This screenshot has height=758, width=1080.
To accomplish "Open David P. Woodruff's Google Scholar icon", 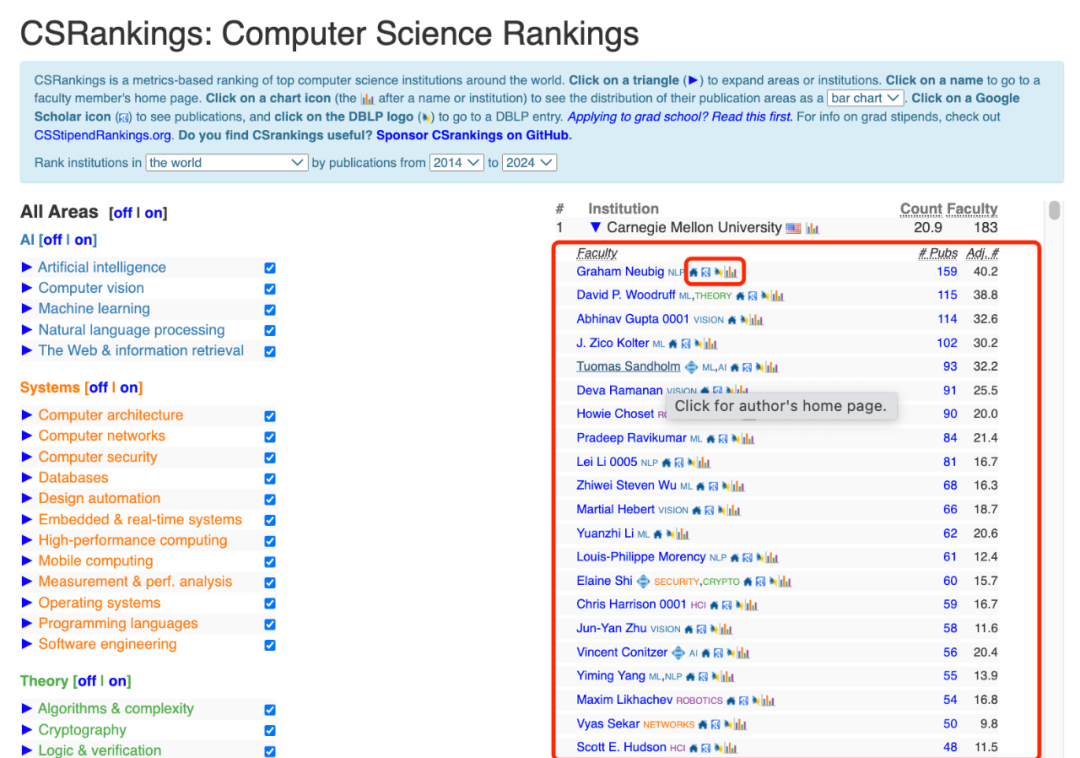I will [x=753, y=296].
